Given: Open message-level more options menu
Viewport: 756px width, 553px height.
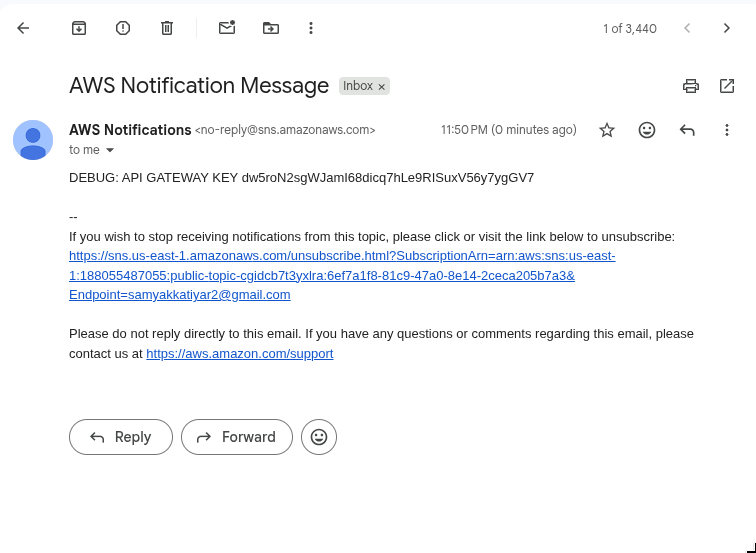Looking at the screenshot, I should [727, 130].
